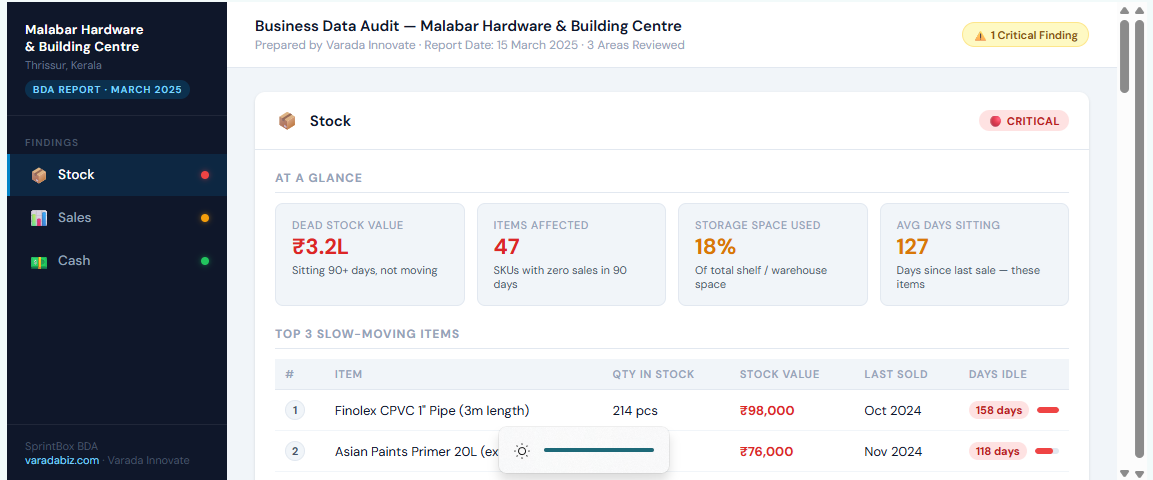
Task: Adjust the brightness slider bar
Action: pyautogui.click(x=599, y=451)
